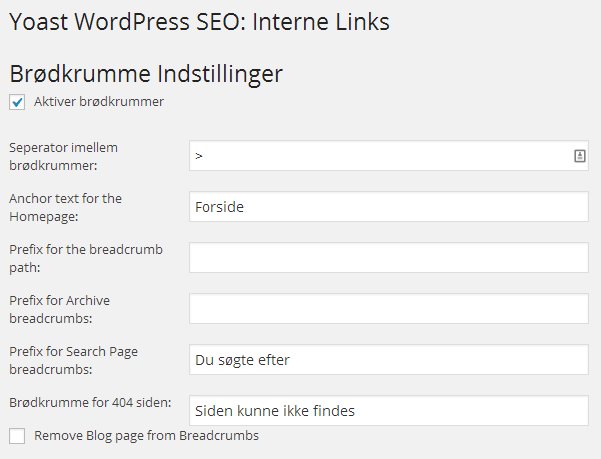
Task: Click the Aktiver brødkrummer label text
Action: click(x=99, y=102)
